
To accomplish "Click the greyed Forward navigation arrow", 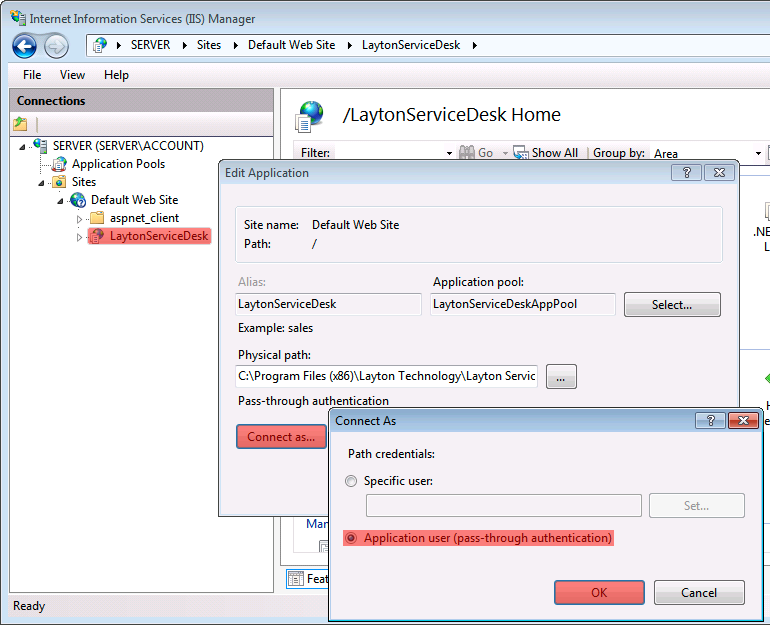I will pyautogui.click(x=56, y=47).
